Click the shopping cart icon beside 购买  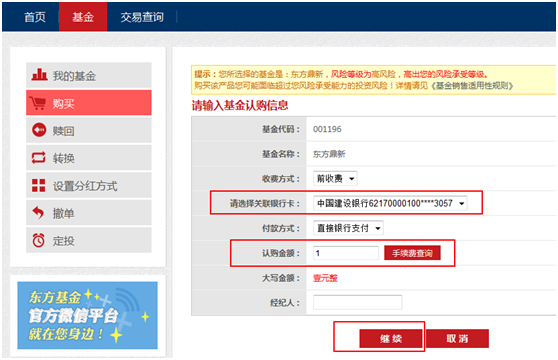pos(38,103)
